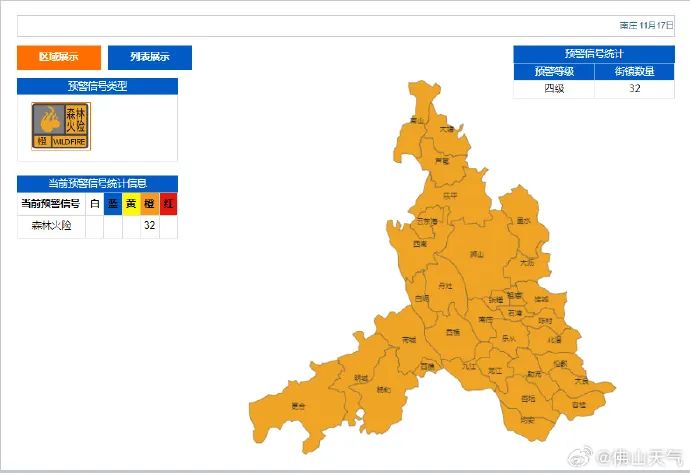Click the 森林火险 row label
The height and width of the screenshot is (473, 690).
51,226
